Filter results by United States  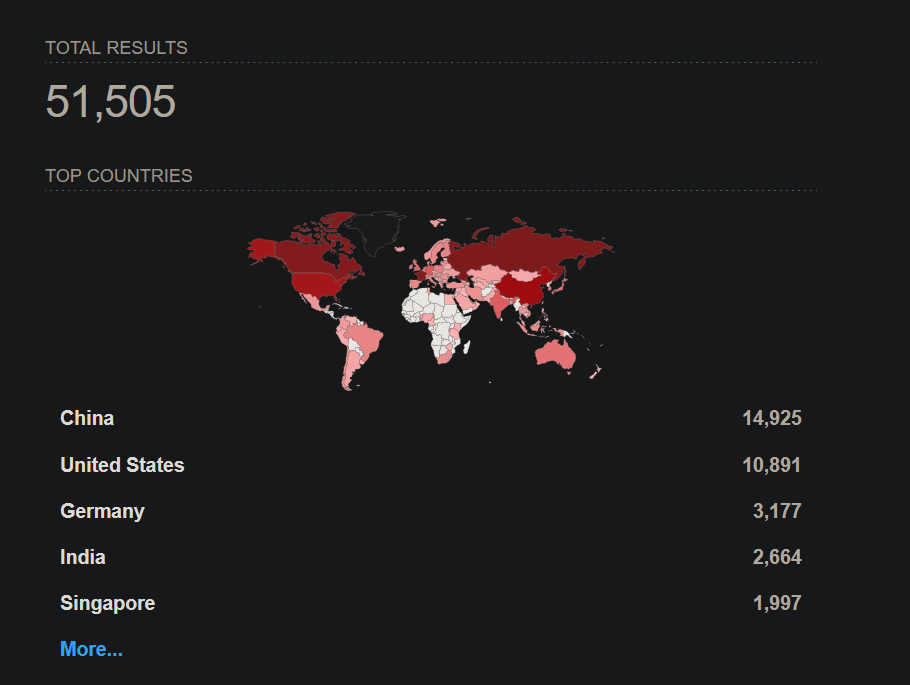[122, 465]
